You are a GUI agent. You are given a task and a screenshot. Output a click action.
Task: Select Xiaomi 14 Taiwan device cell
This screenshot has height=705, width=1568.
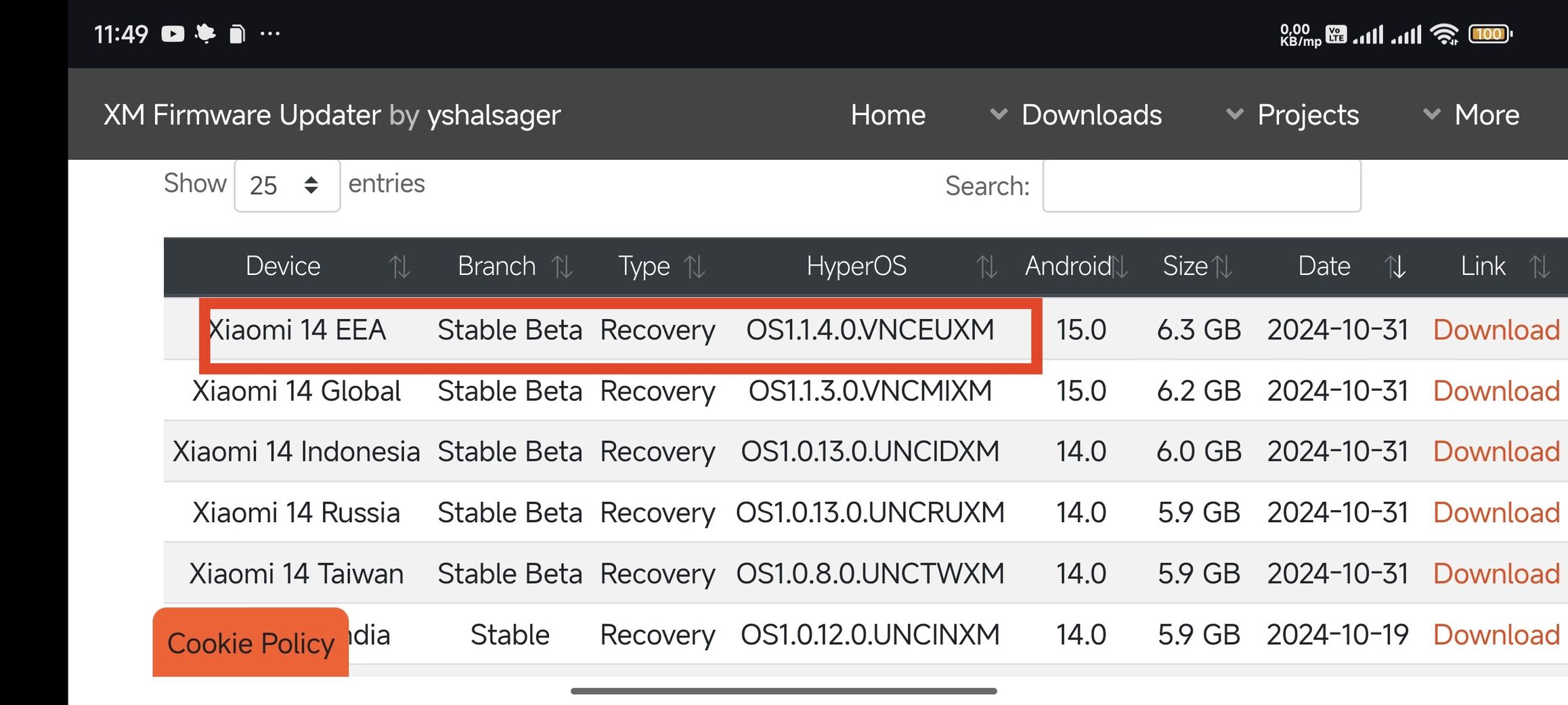coord(297,574)
